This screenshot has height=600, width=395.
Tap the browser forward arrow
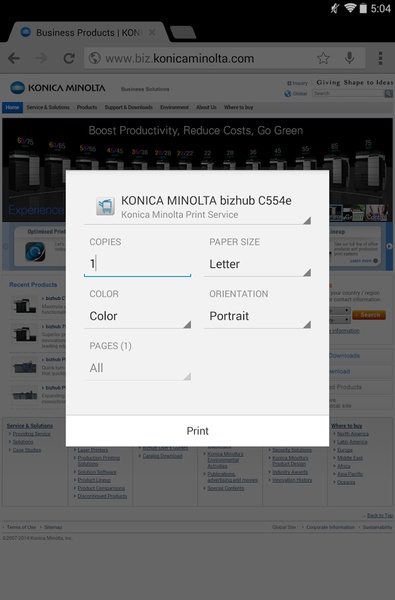pos(41,59)
